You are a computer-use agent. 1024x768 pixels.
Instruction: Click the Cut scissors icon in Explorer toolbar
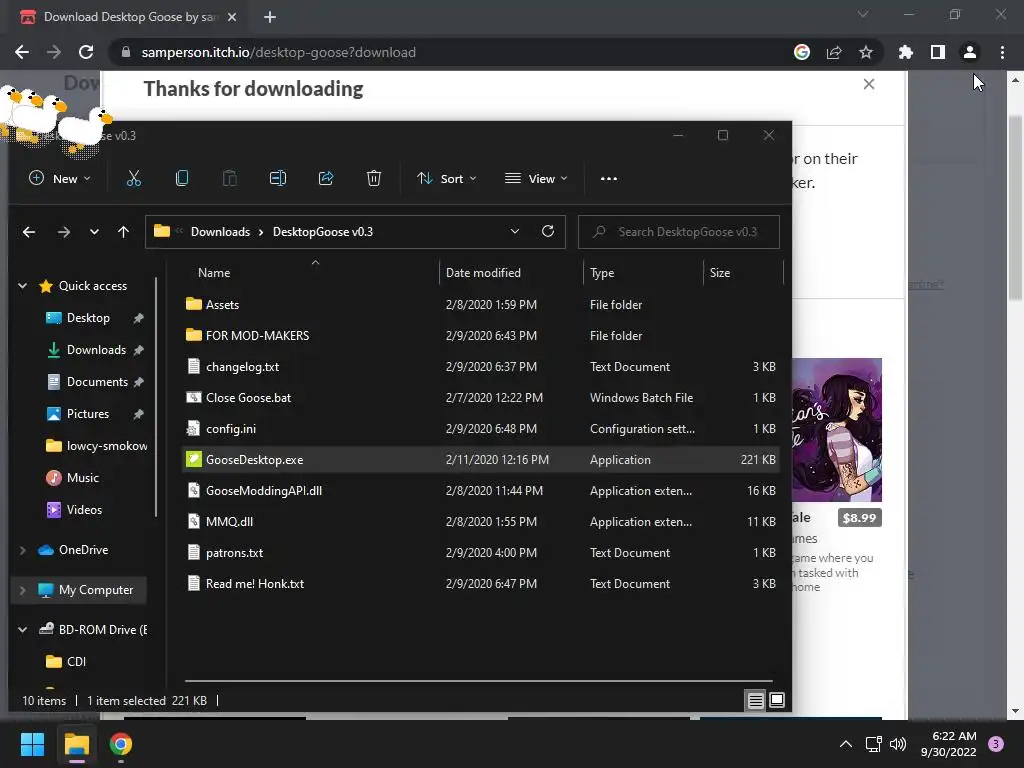tap(134, 178)
